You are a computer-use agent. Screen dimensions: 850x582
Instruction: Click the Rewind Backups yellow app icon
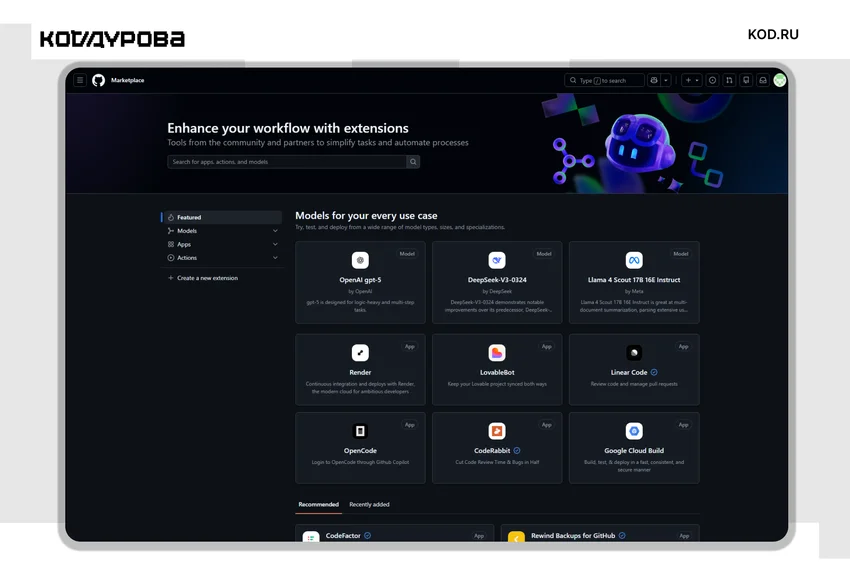[516, 536]
